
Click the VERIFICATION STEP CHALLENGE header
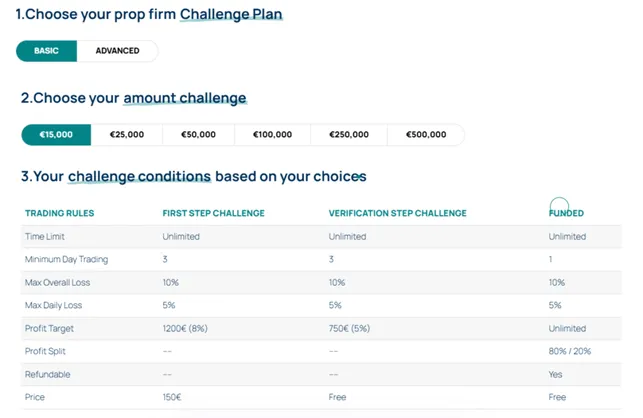click(x=397, y=213)
